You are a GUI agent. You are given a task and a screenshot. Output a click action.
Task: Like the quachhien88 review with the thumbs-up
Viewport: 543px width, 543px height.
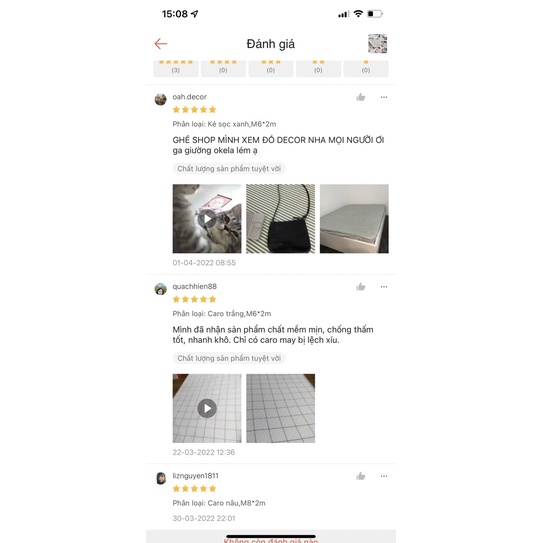[361, 286]
